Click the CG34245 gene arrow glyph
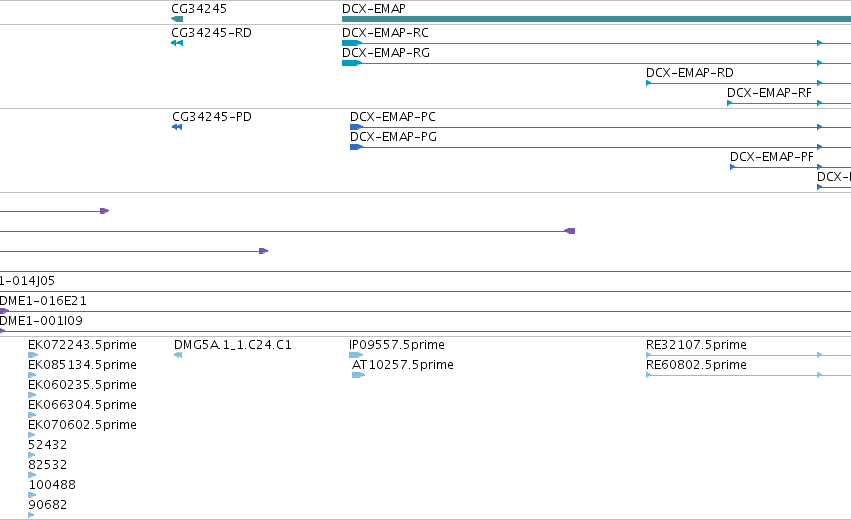The image size is (851, 520). 177,19
